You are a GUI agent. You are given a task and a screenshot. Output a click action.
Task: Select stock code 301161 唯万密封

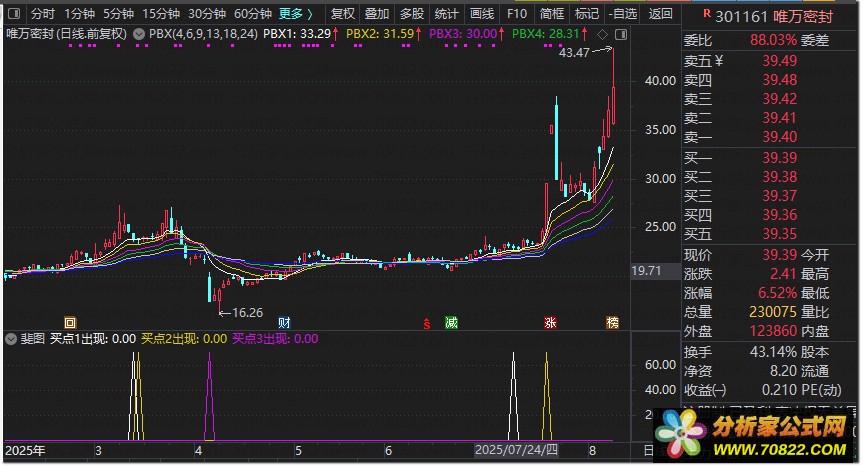[774, 17]
